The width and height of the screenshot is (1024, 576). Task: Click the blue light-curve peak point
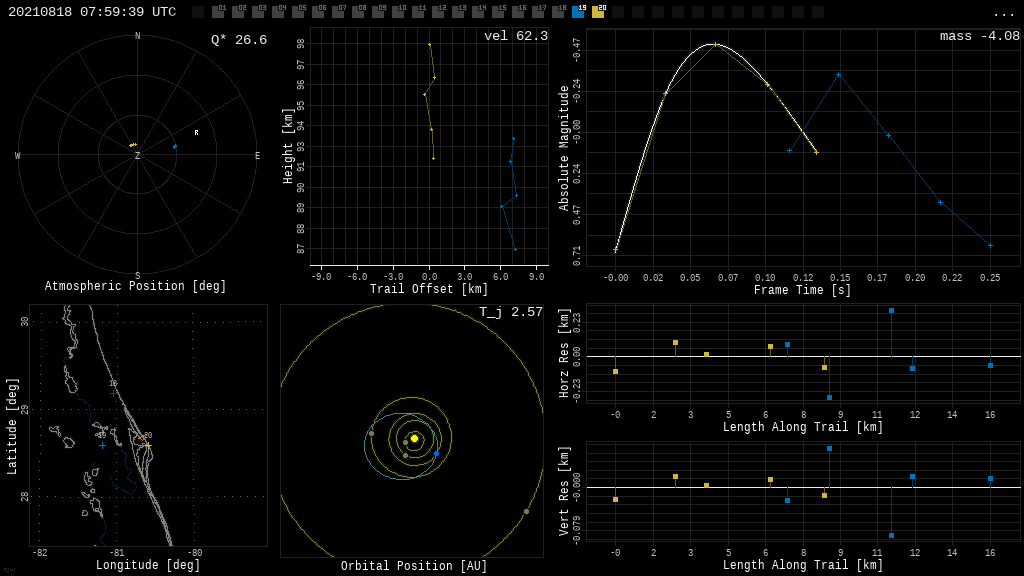(x=839, y=74)
